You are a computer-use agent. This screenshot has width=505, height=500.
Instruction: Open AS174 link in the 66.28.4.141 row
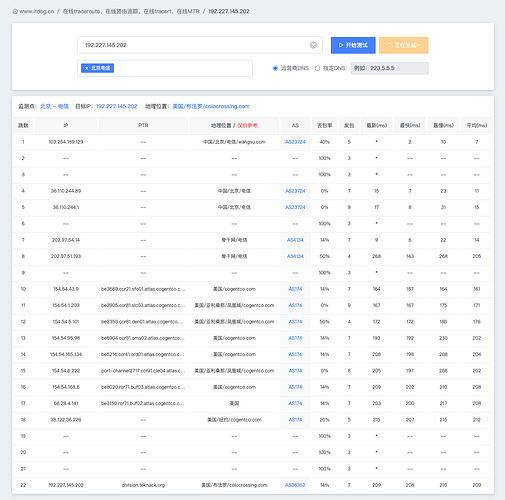tap(295, 403)
